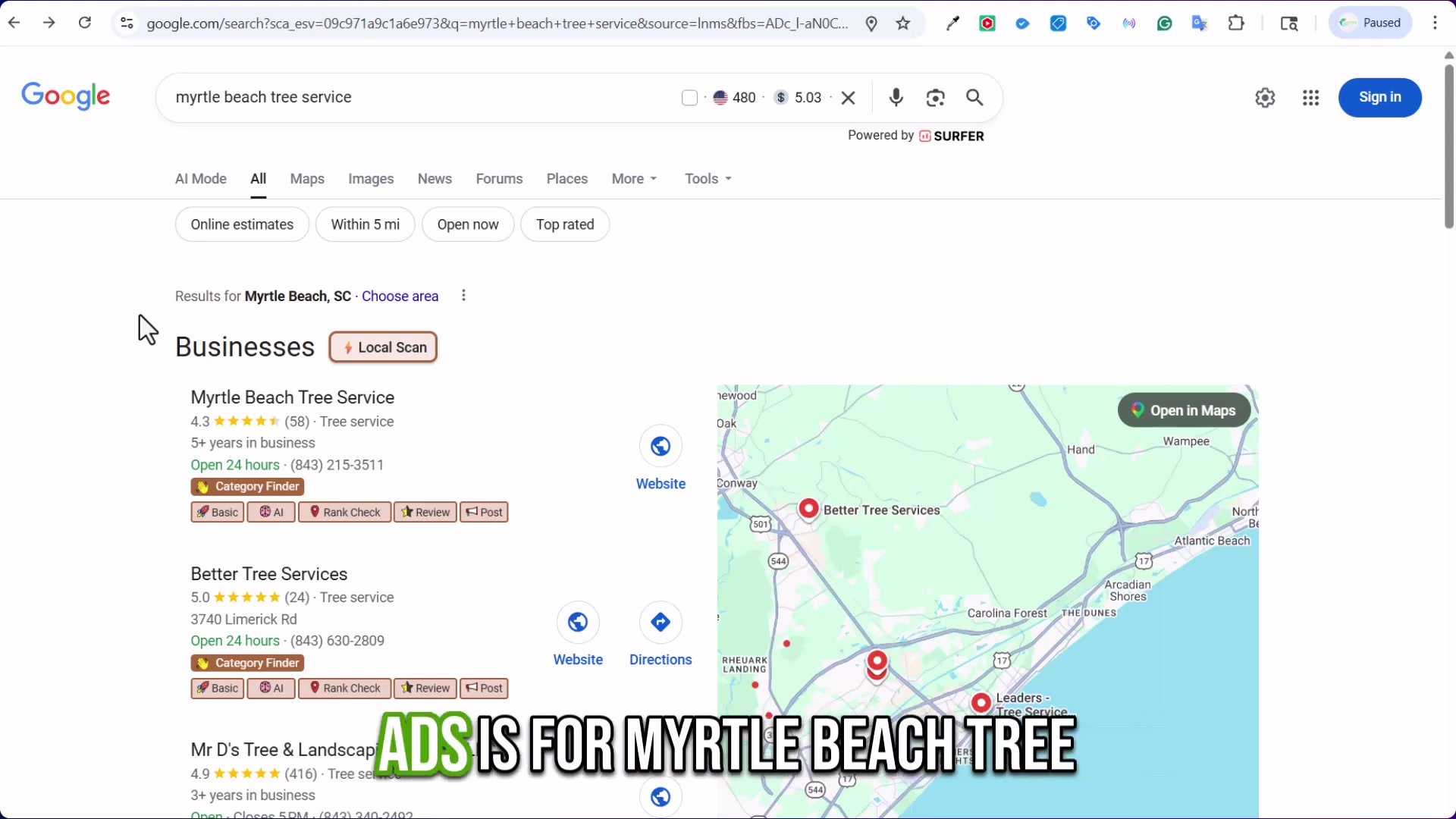Image resolution: width=1456 pixels, height=819 pixels.
Task: Click AI button for Myrtle Beach Tree Service
Action: coord(271,513)
